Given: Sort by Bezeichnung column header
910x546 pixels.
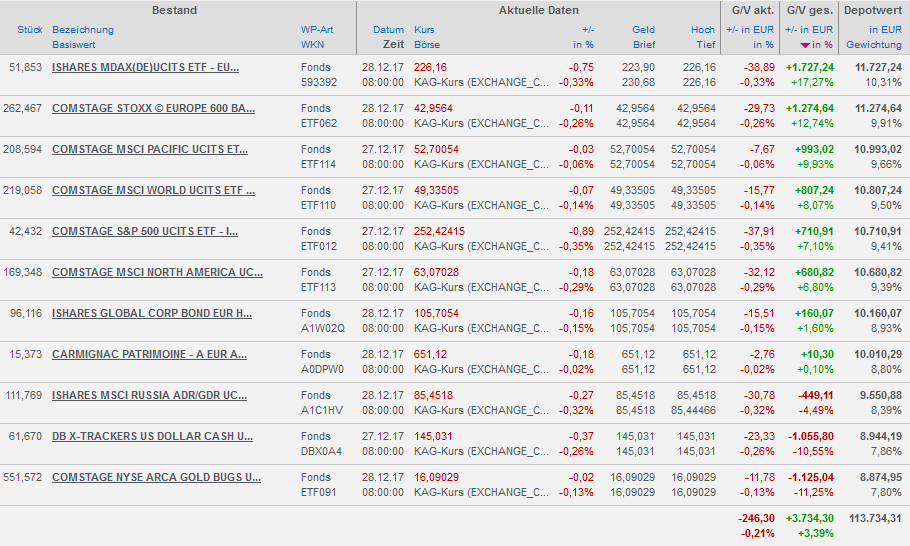Looking at the screenshot, I should [x=83, y=30].
